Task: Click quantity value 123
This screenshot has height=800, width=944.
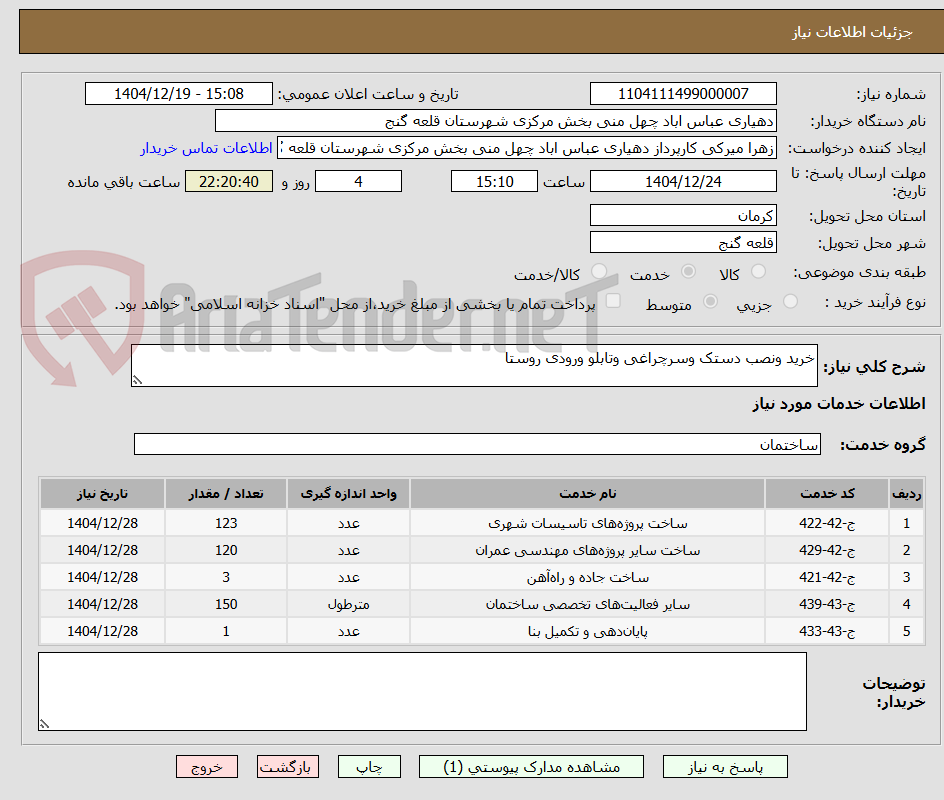Action: [226, 523]
